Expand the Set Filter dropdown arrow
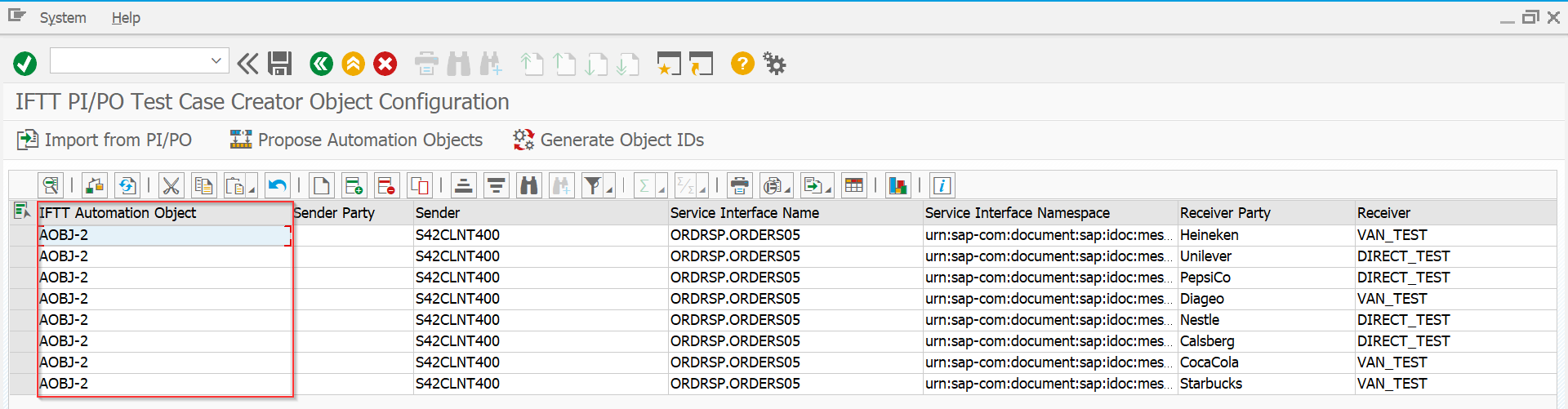The image size is (1568, 409). (x=611, y=191)
